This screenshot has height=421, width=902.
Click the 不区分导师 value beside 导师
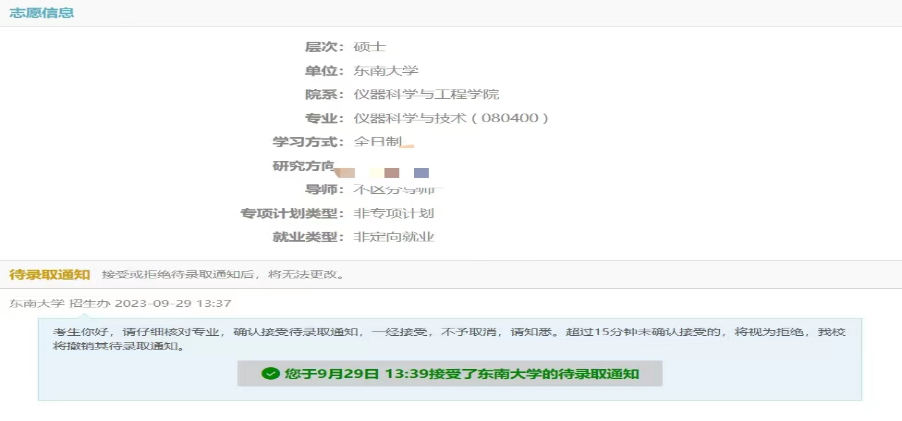pyautogui.click(x=394, y=189)
